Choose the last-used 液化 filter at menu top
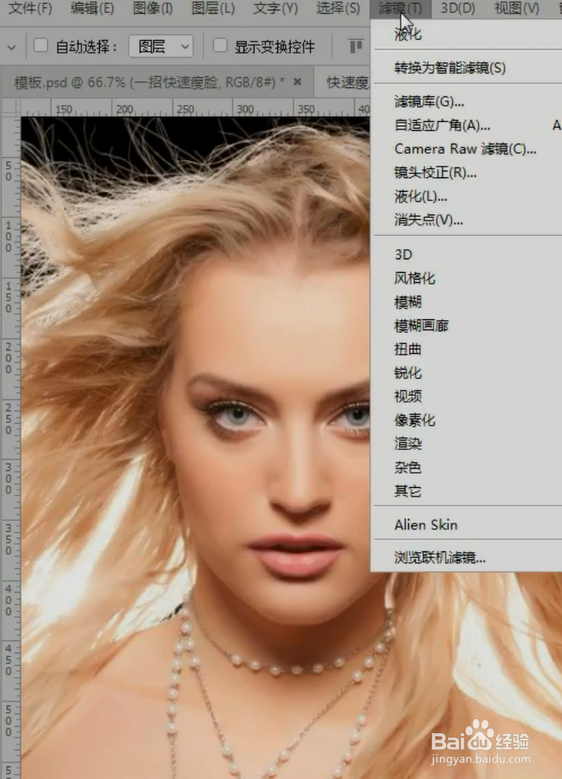Image resolution: width=562 pixels, height=779 pixels. coord(407,35)
